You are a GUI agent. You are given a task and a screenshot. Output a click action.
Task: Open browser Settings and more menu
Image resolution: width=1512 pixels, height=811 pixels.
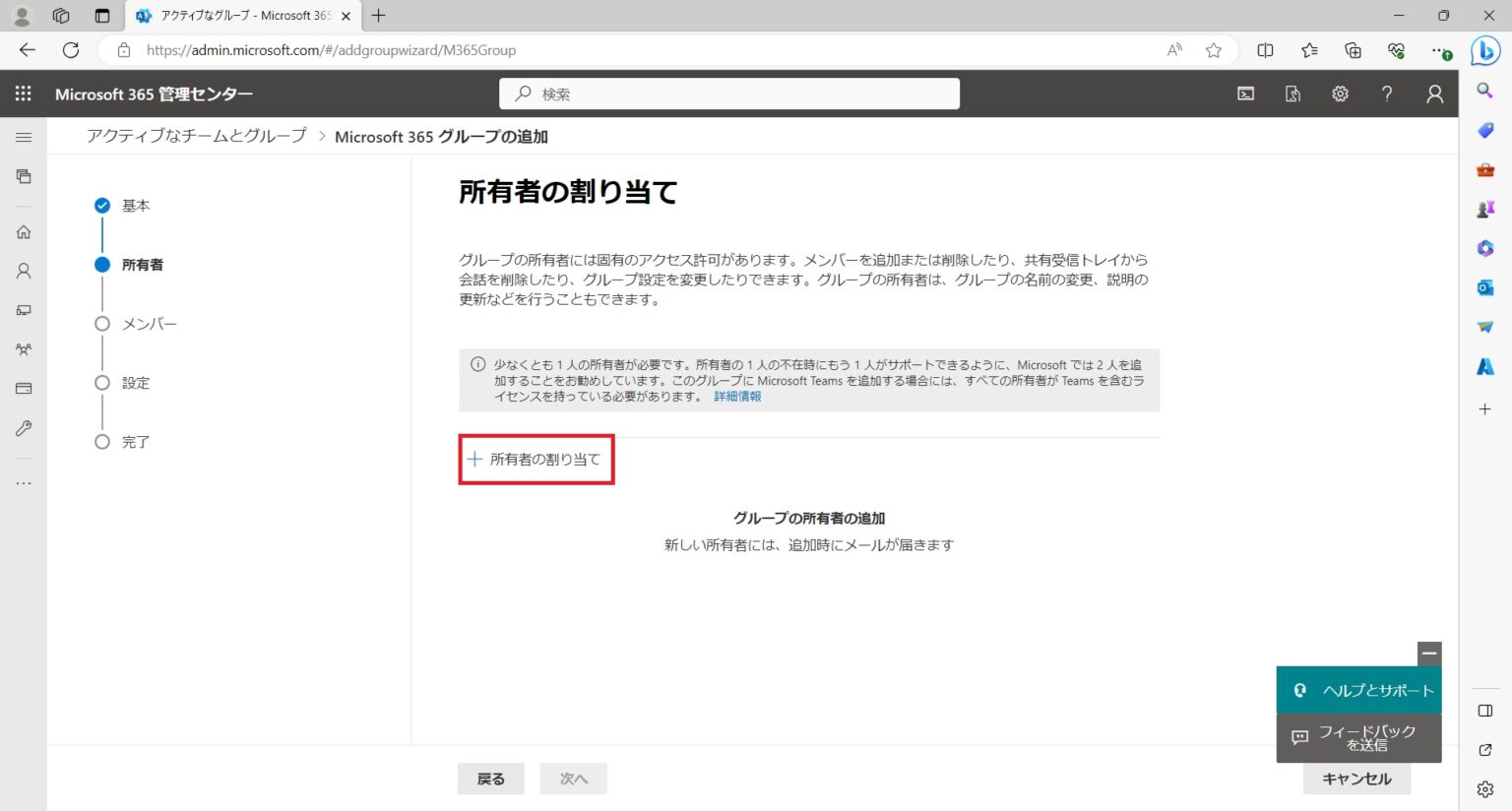(x=1440, y=50)
